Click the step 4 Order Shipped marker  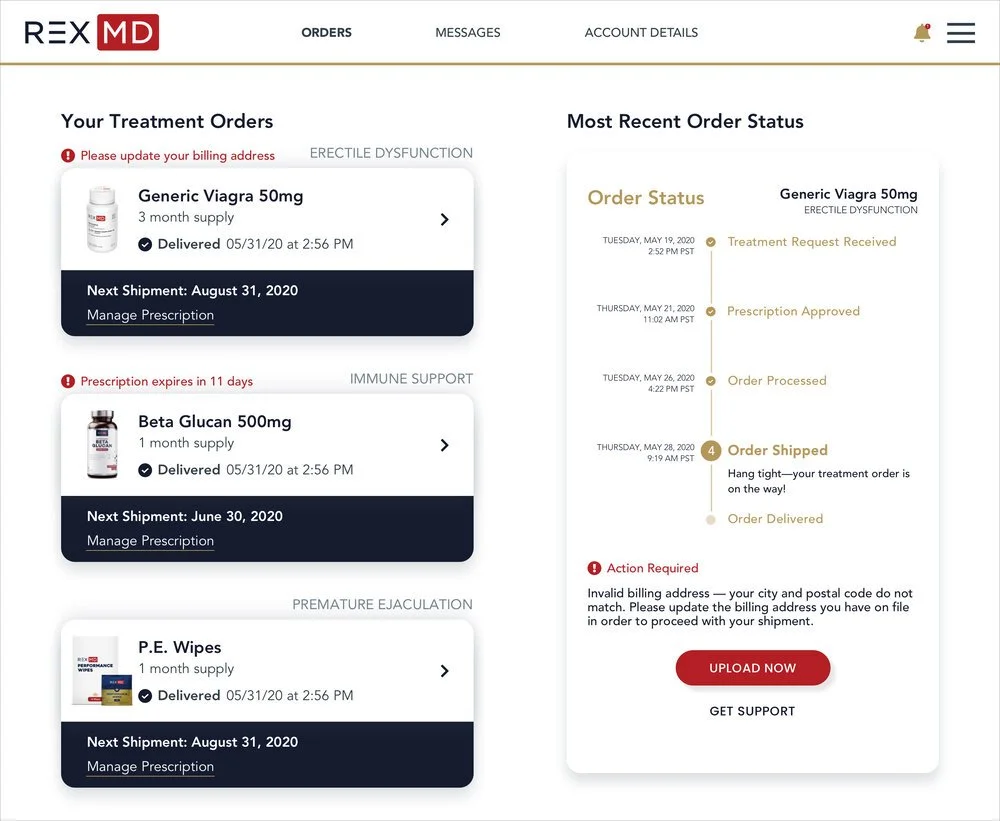point(711,450)
